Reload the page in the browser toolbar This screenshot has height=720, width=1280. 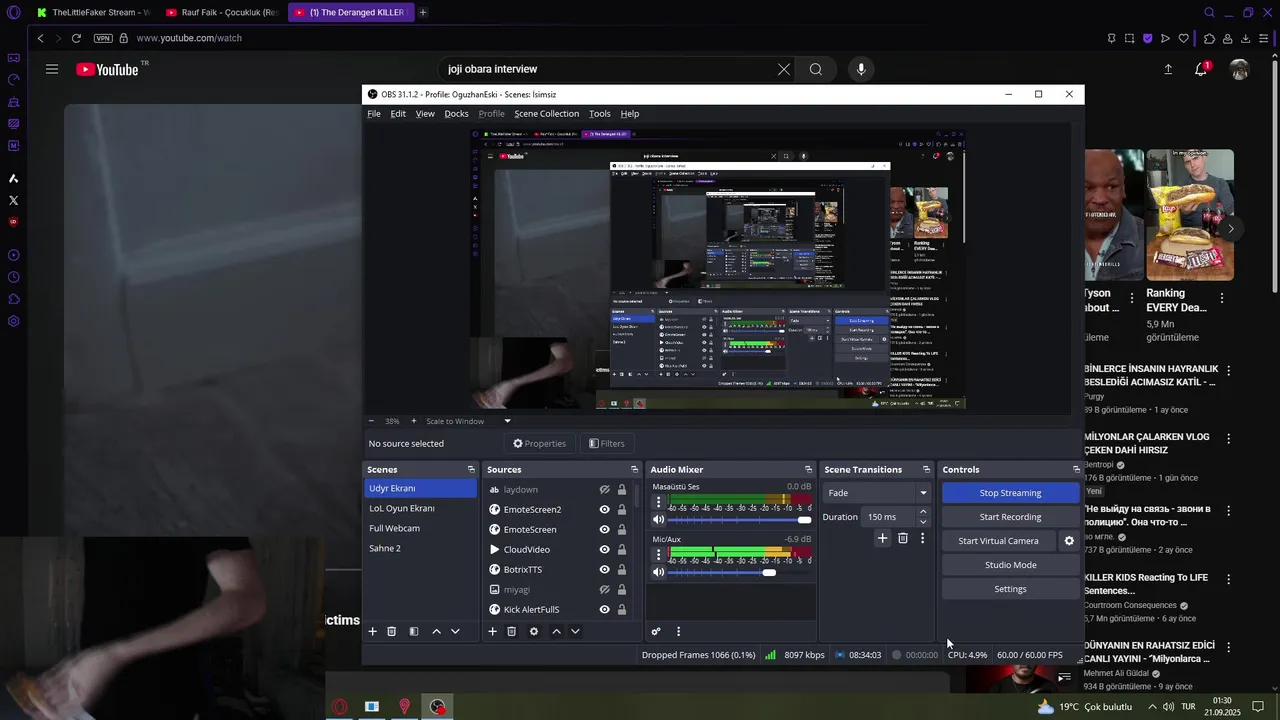76,38
